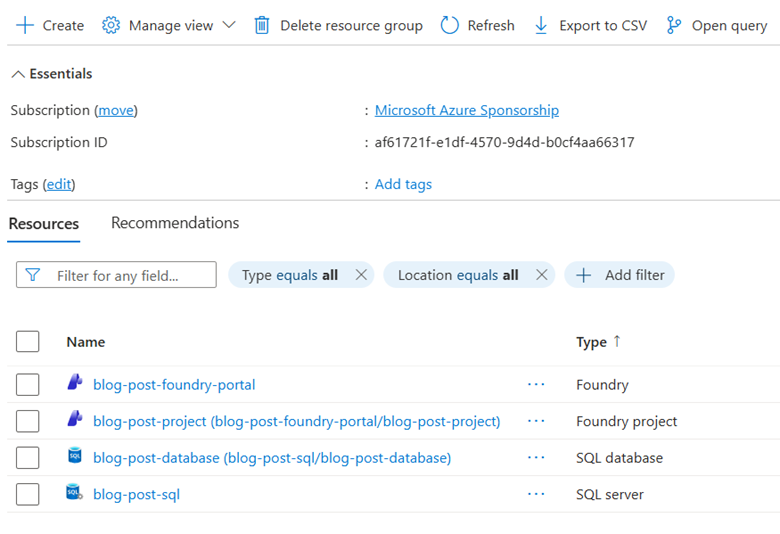Click the Tags edit link
780x534 pixels.
pyautogui.click(x=59, y=184)
